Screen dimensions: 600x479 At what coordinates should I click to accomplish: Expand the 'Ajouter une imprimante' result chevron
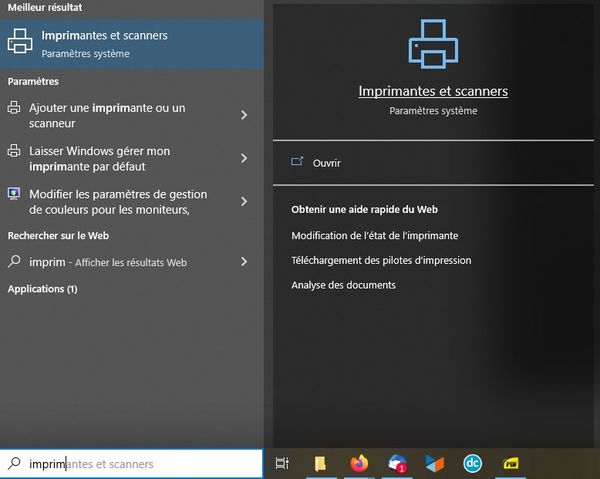[x=244, y=115]
